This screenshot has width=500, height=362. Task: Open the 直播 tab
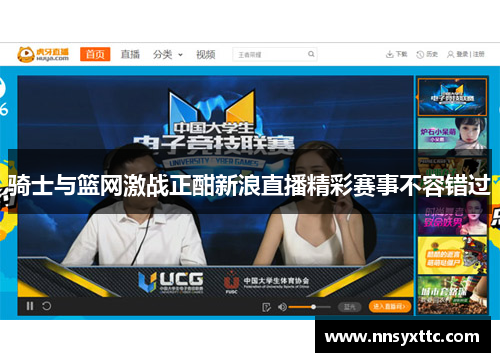pyautogui.click(x=130, y=54)
